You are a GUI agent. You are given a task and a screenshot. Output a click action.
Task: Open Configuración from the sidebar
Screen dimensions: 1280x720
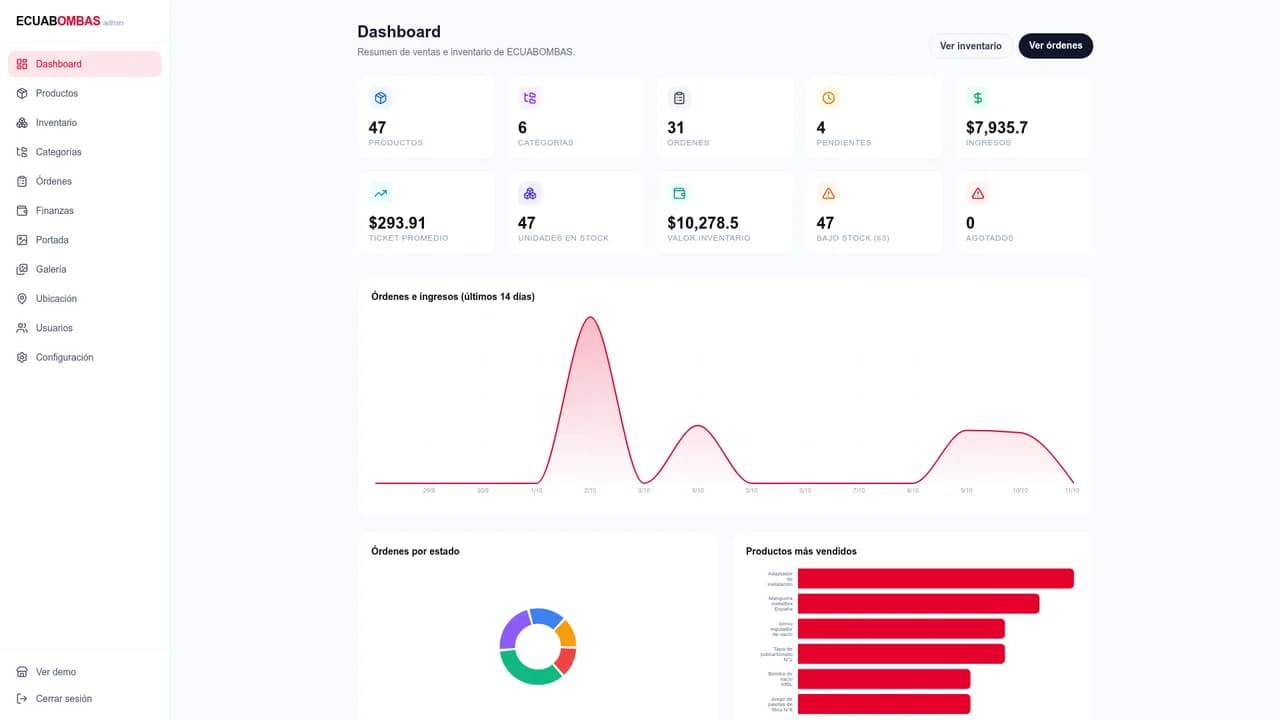tap(85, 357)
